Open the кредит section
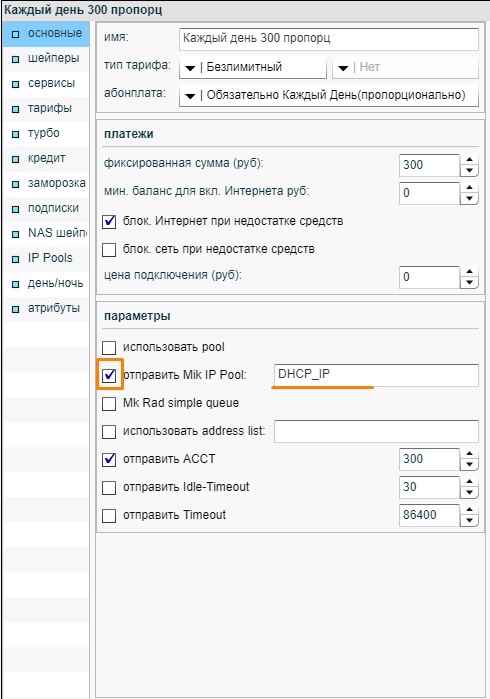This screenshot has height=699, width=490. click(46, 158)
